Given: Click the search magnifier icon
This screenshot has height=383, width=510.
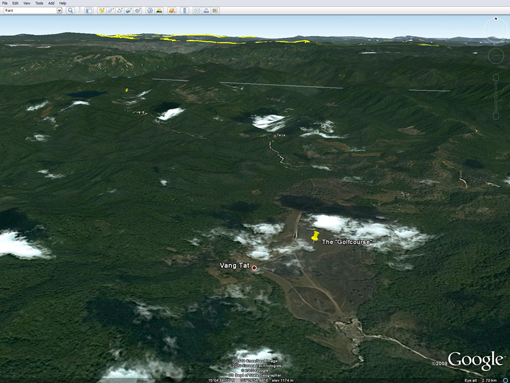Looking at the screenshot, I should pyautogui.click(x=70, y=10).
